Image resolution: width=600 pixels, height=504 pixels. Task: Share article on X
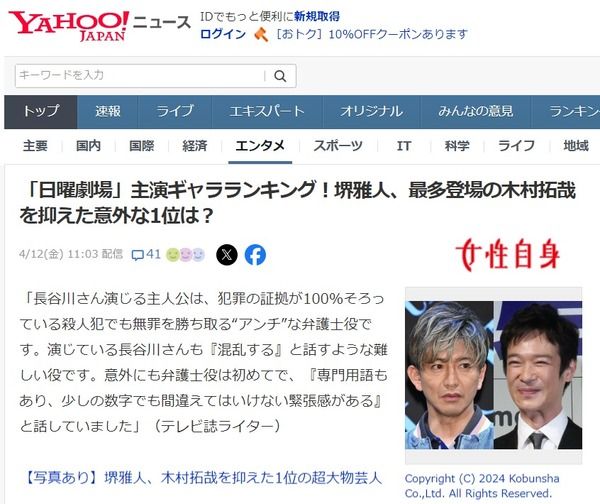pos(227,254)
